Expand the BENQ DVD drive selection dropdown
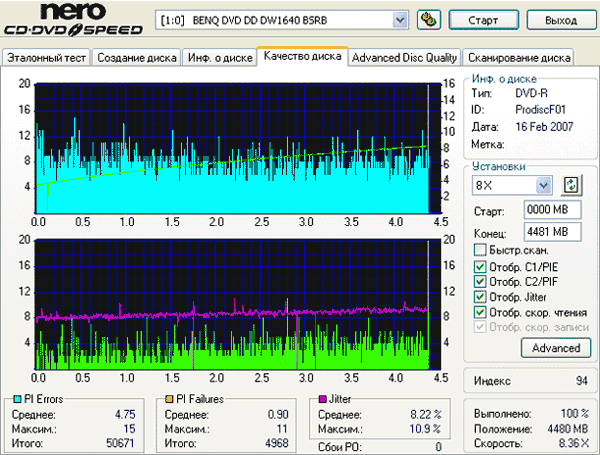The width and height of the screenshot is (600, 455). 400,19
